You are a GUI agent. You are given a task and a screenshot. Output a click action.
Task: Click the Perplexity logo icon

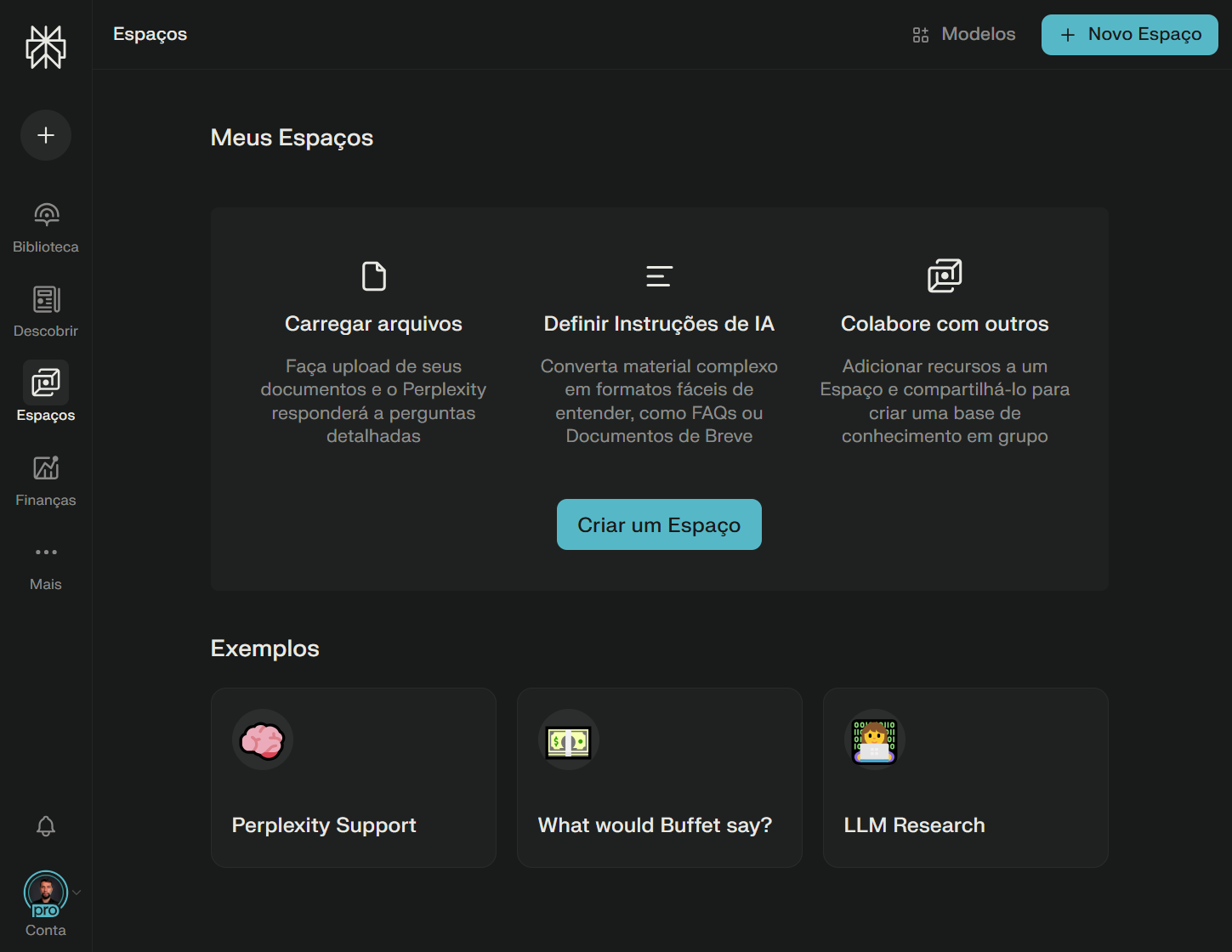pyautogui.click(x=46, y=47)
